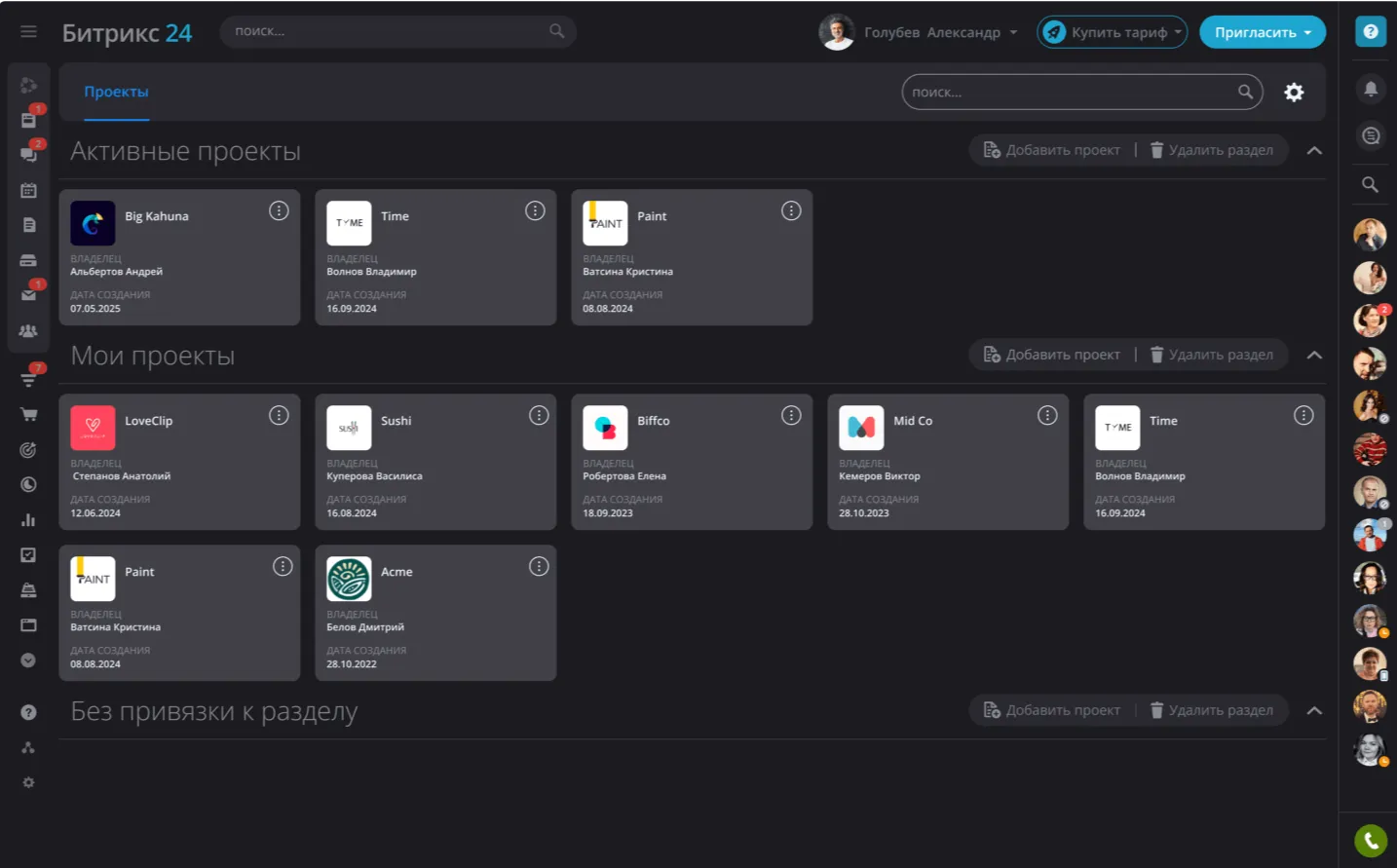Click creation date 28.10.2022
This screenshot has width=1397, height=868.
click(x=352, y=664)
